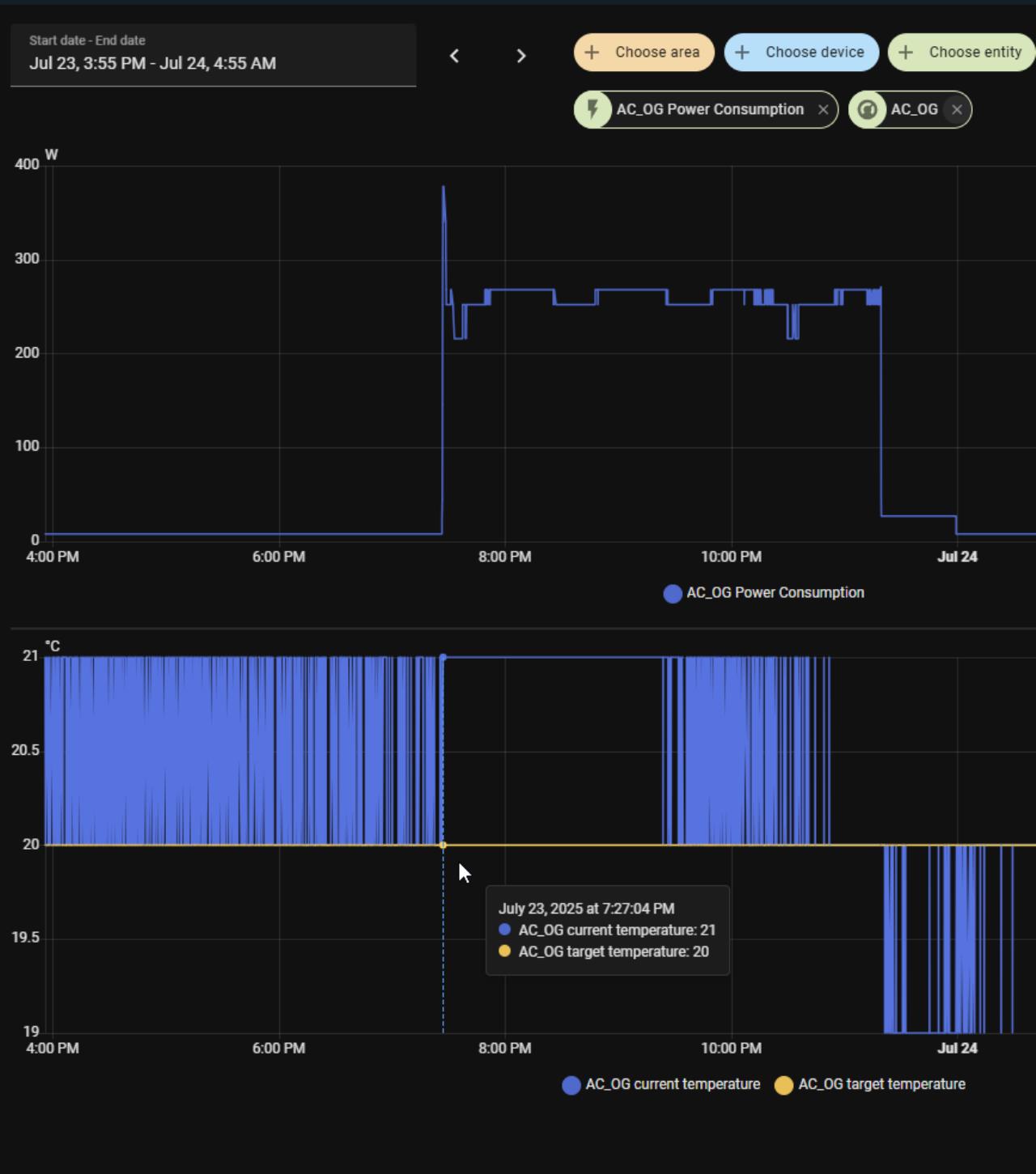The image size is (1036, 1174).
Task: Click lightning bolt icon on power chip
Action: point(592,109)
